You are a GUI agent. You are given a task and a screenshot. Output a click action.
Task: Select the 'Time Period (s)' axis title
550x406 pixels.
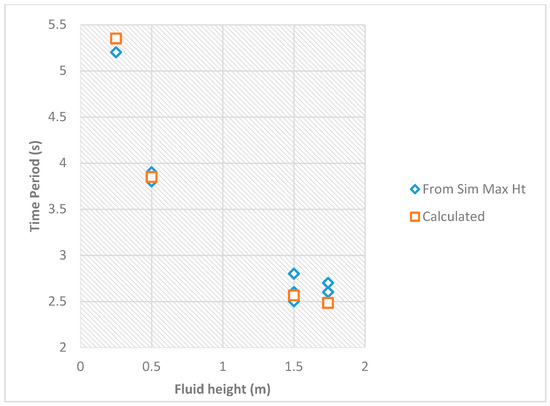tap(35, 186)
